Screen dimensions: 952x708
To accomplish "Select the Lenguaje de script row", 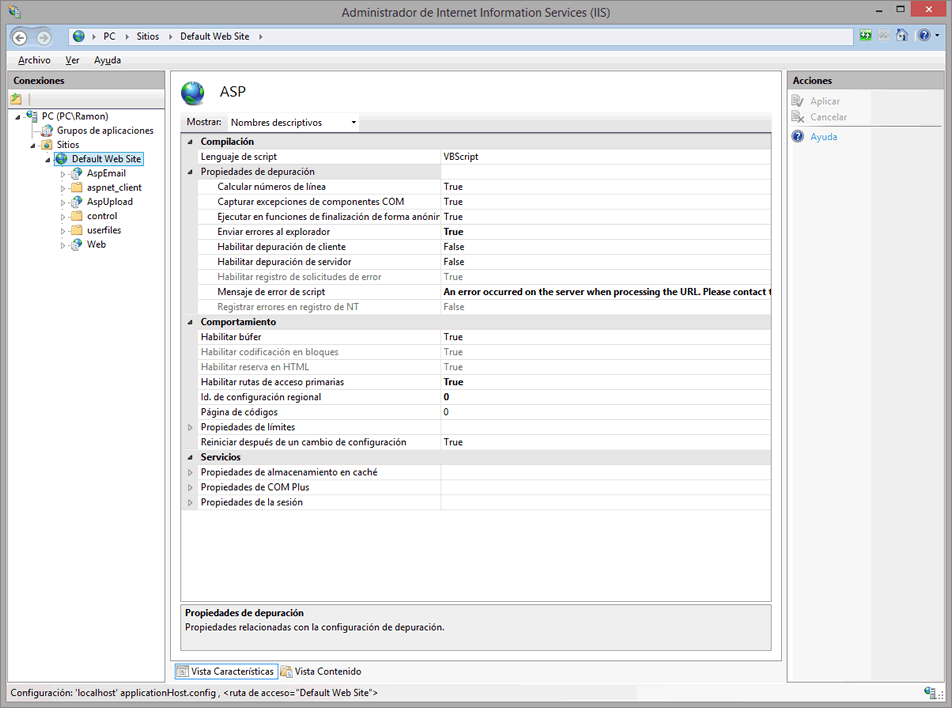I will click(484, 157).
